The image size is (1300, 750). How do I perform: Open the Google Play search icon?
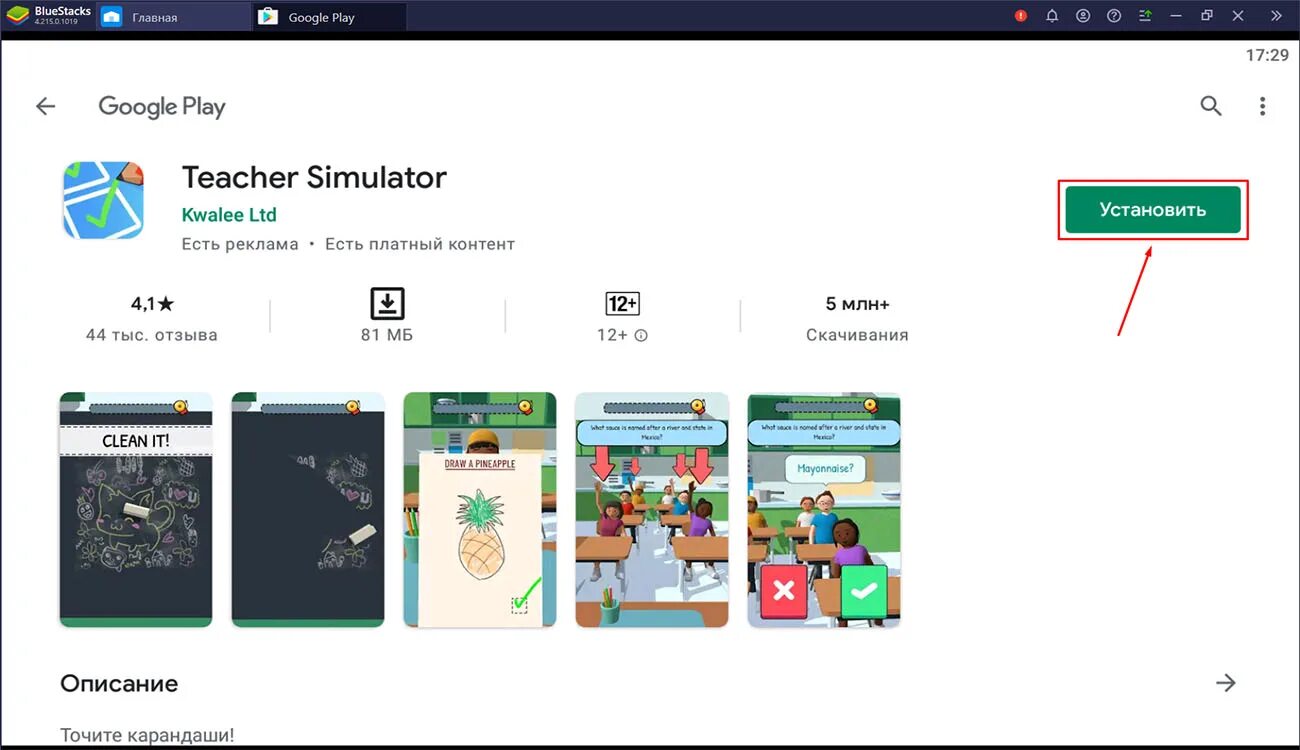pyautogui.click(x=1211, y=106)
